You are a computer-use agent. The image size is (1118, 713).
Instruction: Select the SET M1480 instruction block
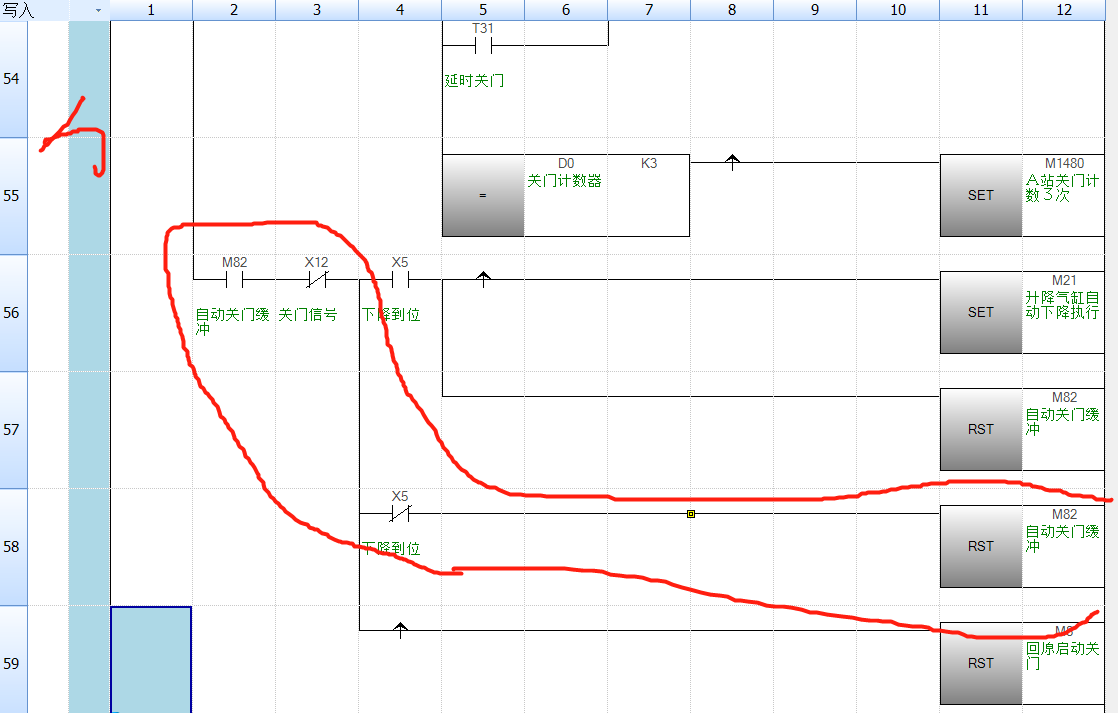980,195
